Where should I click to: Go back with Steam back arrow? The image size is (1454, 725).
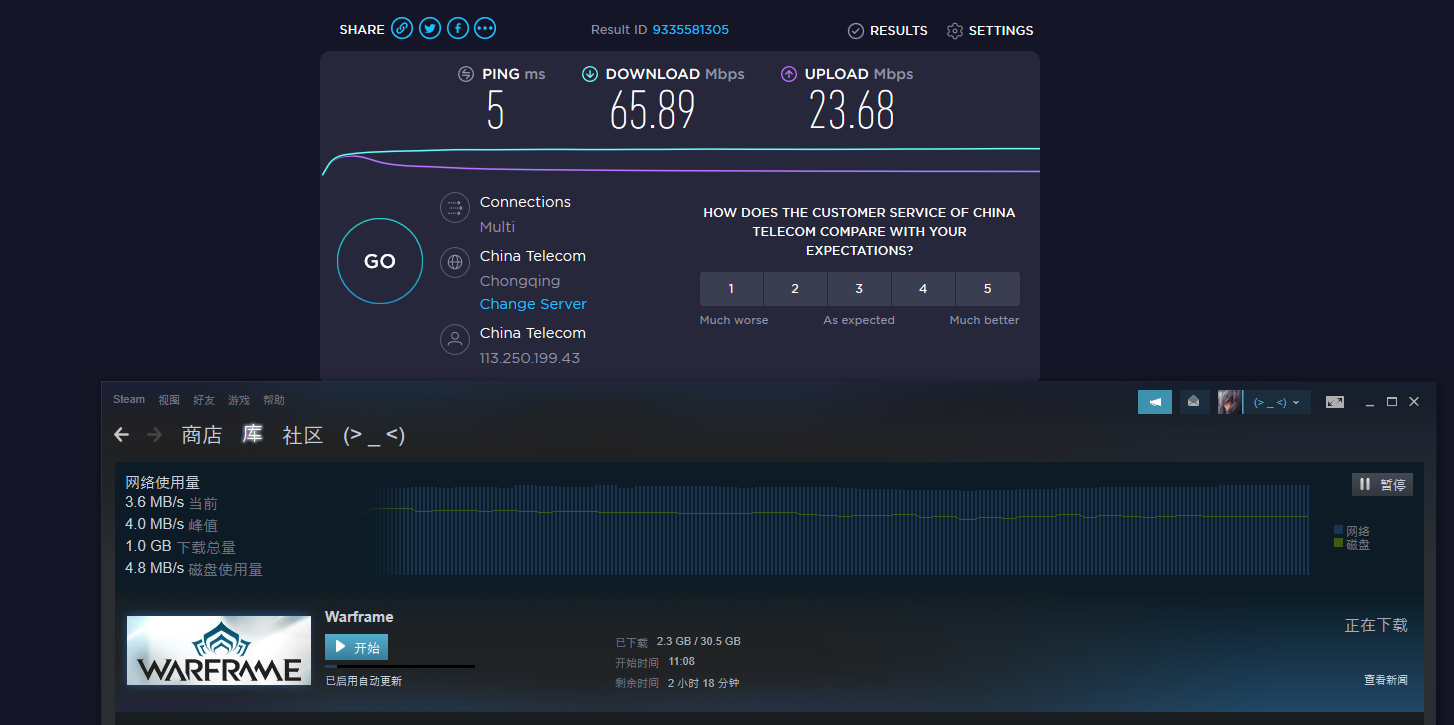pyautogui.click(x=122, y=435)
